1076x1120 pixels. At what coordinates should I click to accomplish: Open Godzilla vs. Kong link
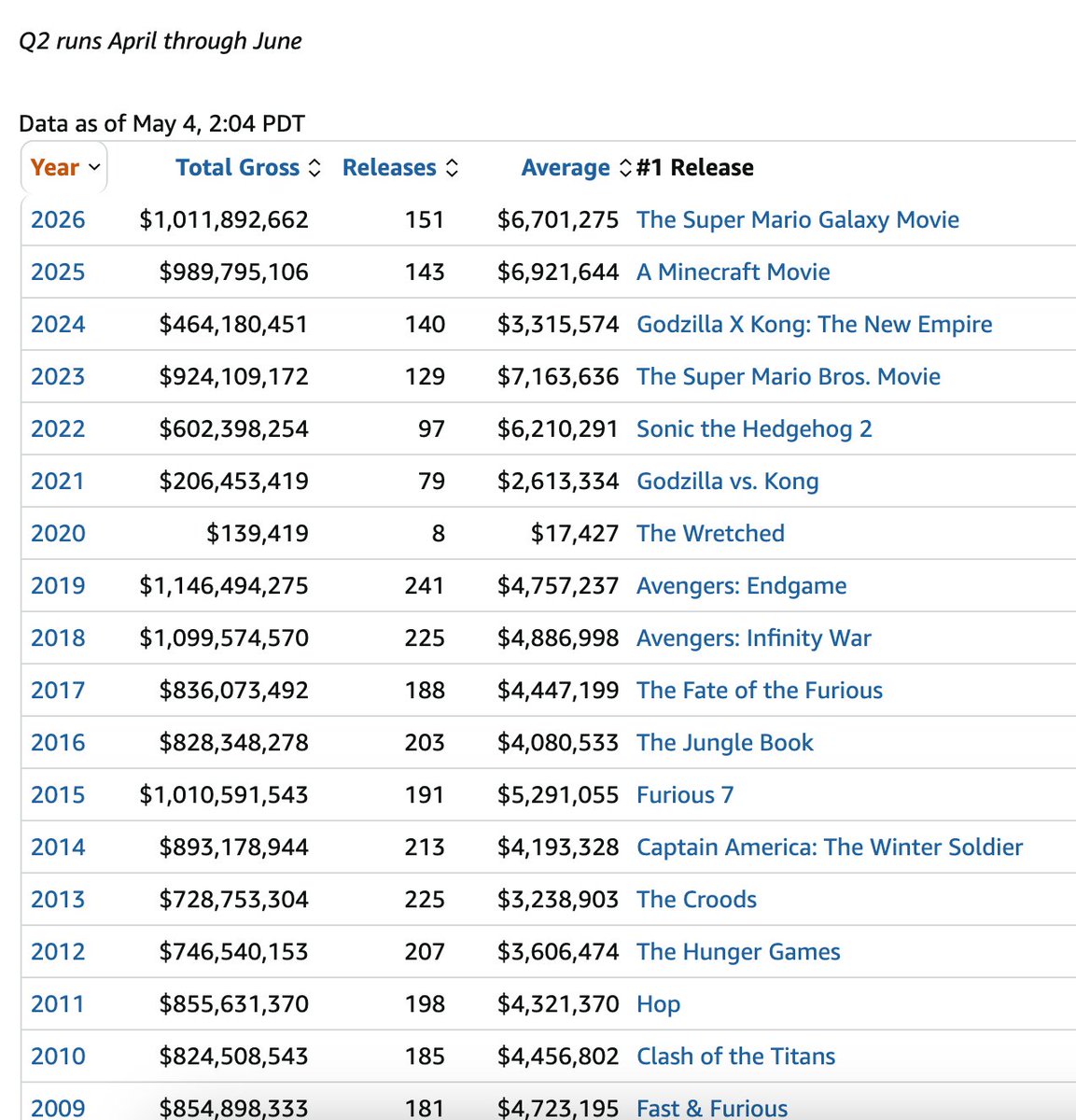point(728,482)
